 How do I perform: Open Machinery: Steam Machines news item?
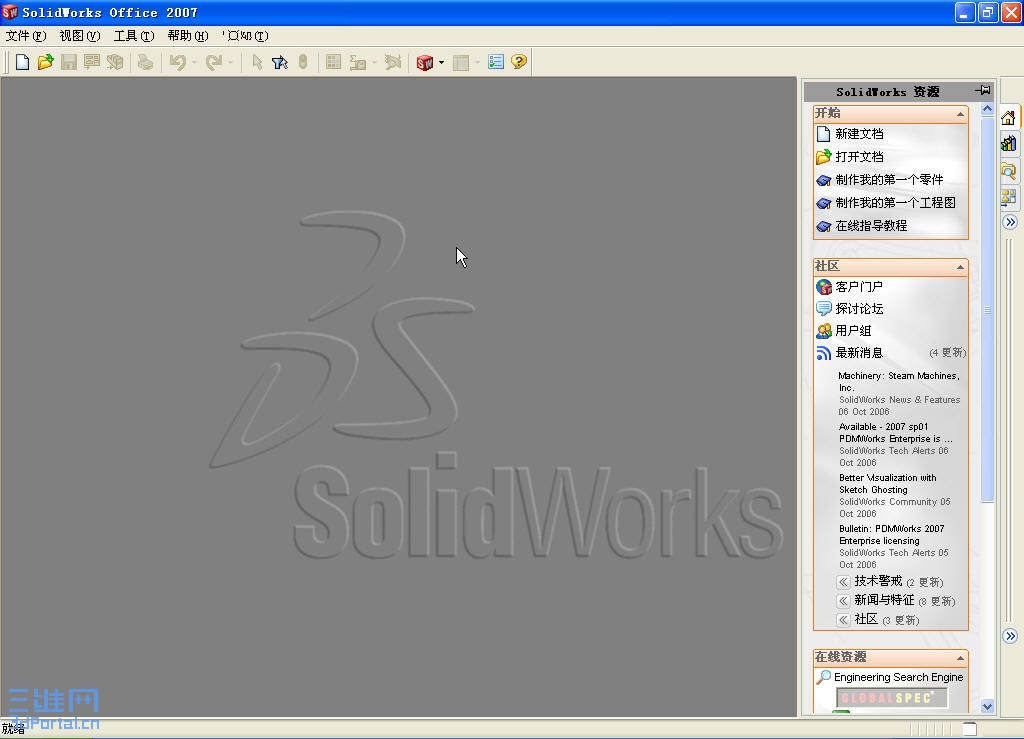click(899, 381)
